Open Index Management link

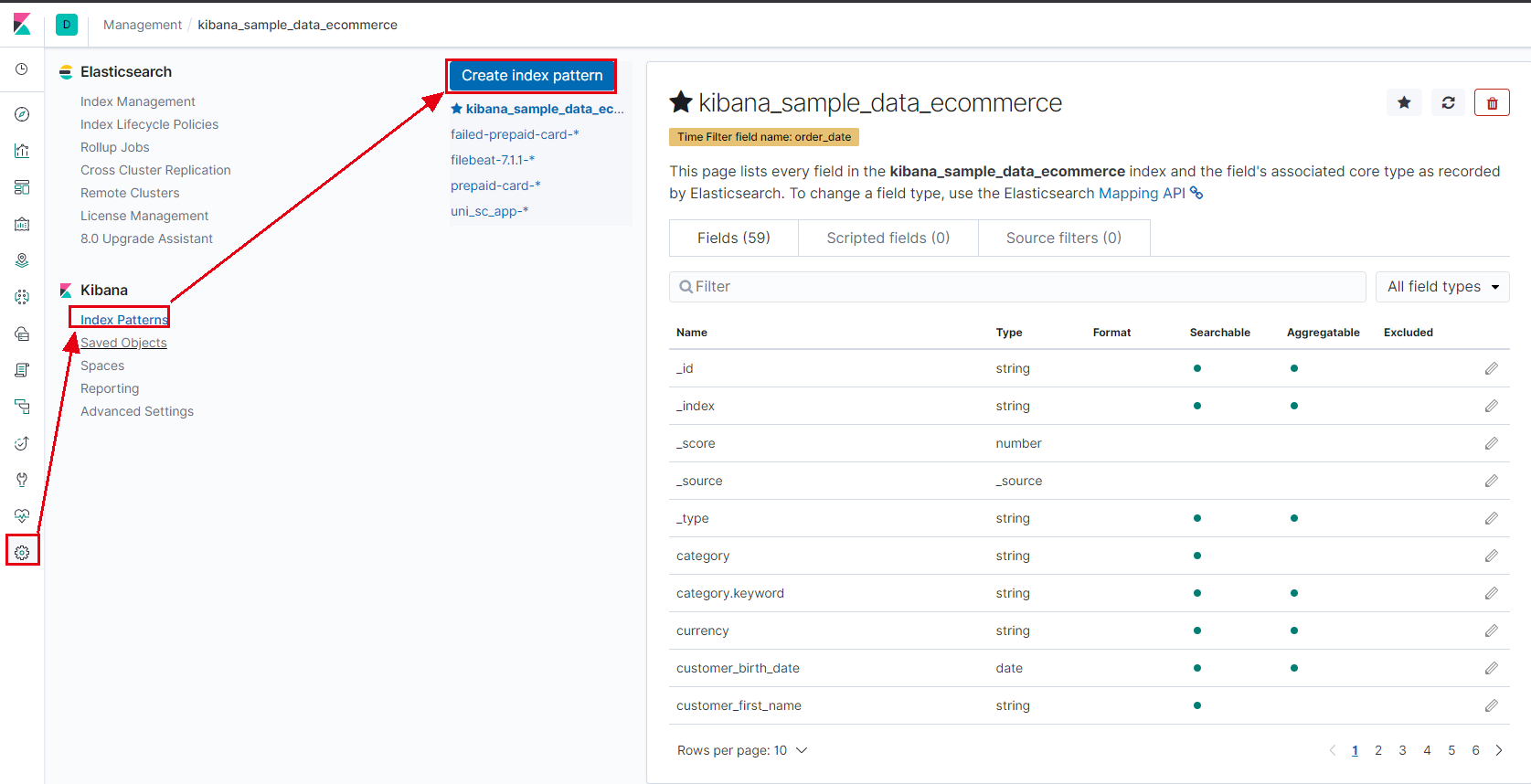pyautogui.click(x=138, y=101)
